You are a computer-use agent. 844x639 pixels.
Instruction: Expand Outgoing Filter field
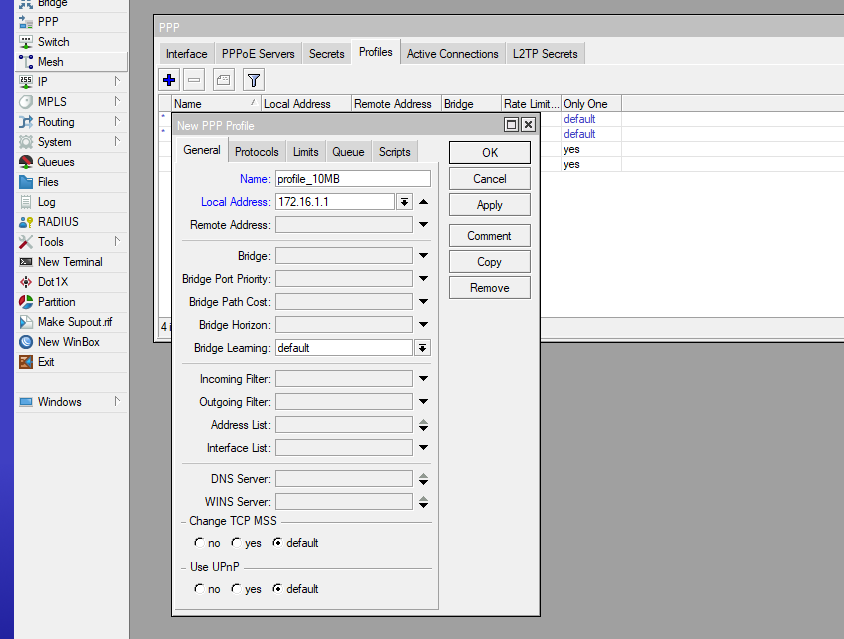[x=424, y=402]
